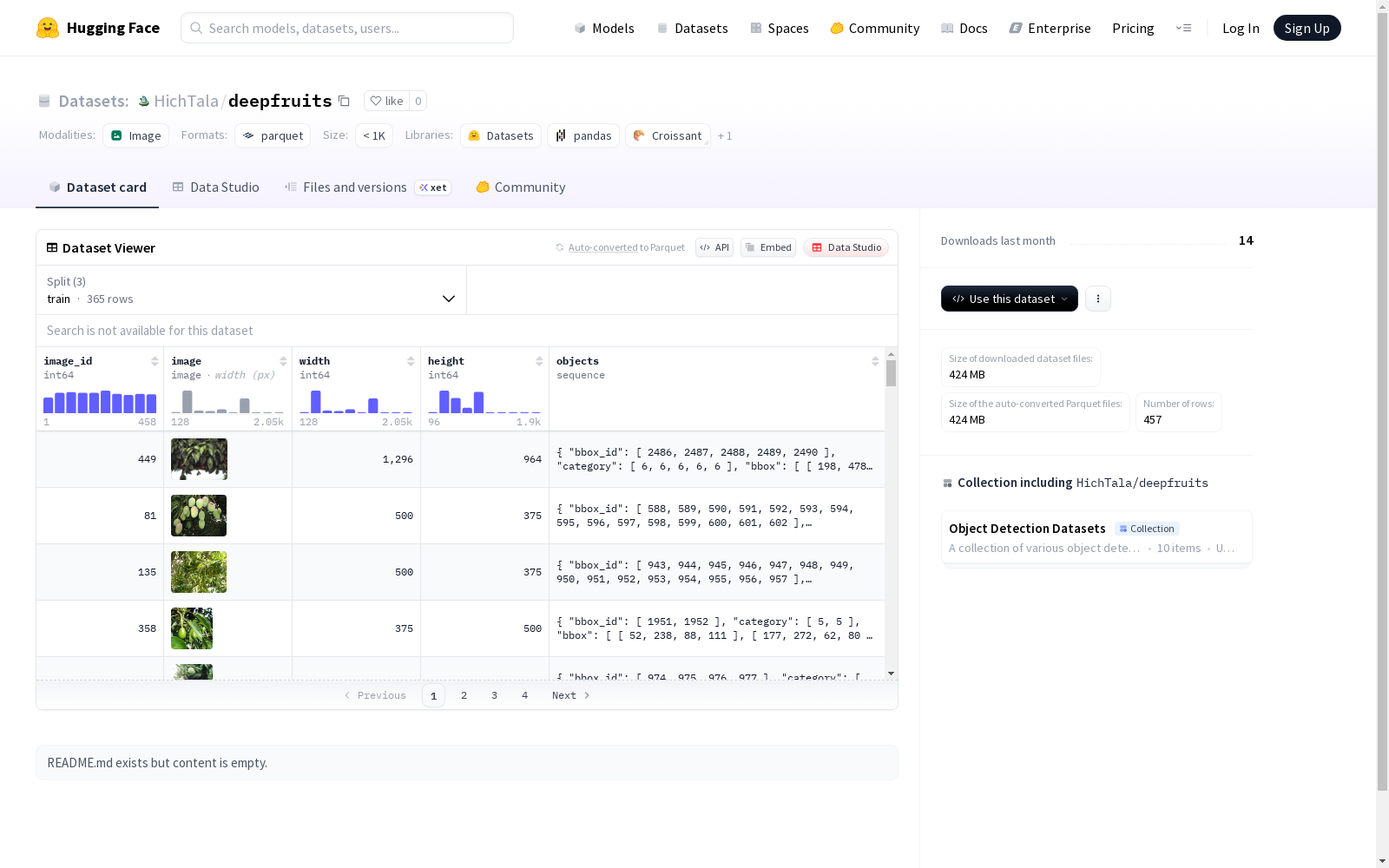Click the pandas library tag icon
The image size is (1389, 868).
561,135
